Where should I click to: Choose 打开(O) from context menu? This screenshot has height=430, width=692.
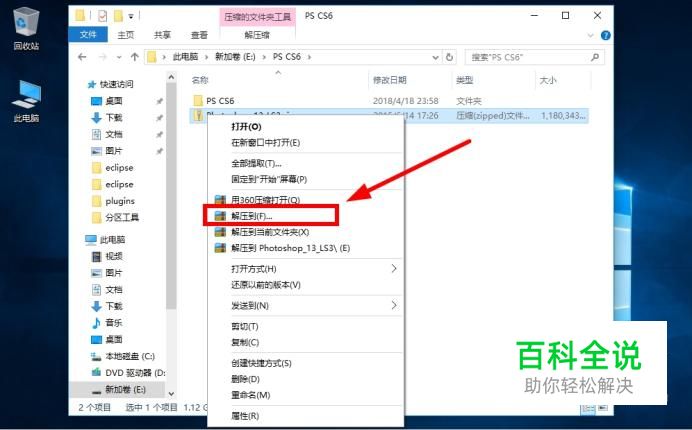coord(305,127)
